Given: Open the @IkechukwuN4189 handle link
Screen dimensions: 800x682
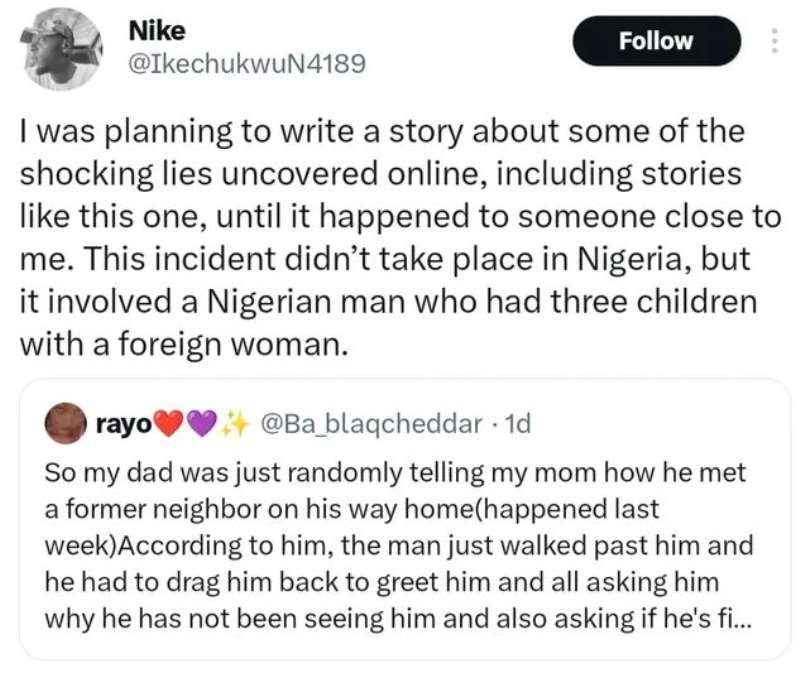Looking at the screenshot, I should coord(247,64).
